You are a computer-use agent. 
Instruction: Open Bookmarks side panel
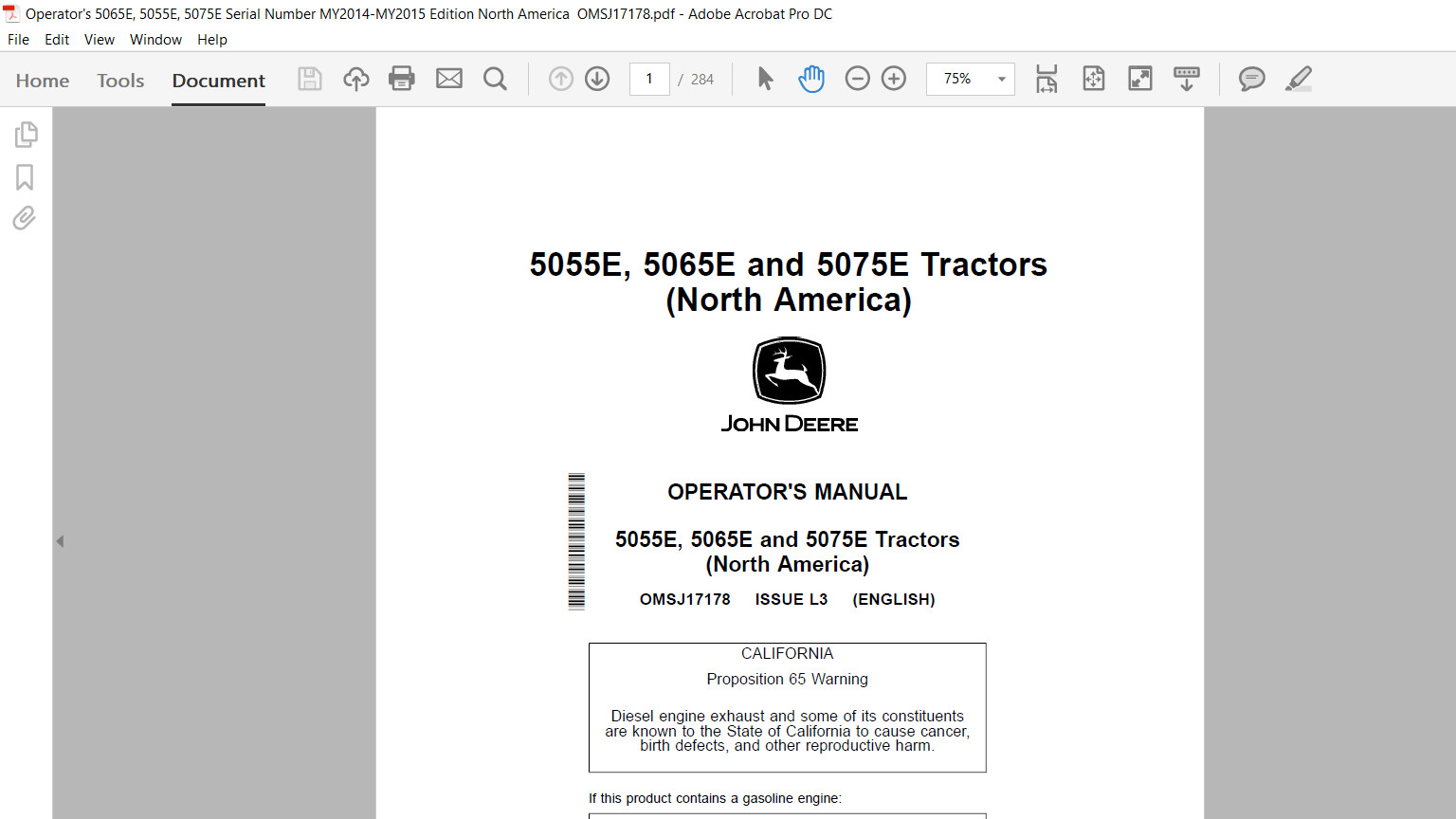[25, 177]
